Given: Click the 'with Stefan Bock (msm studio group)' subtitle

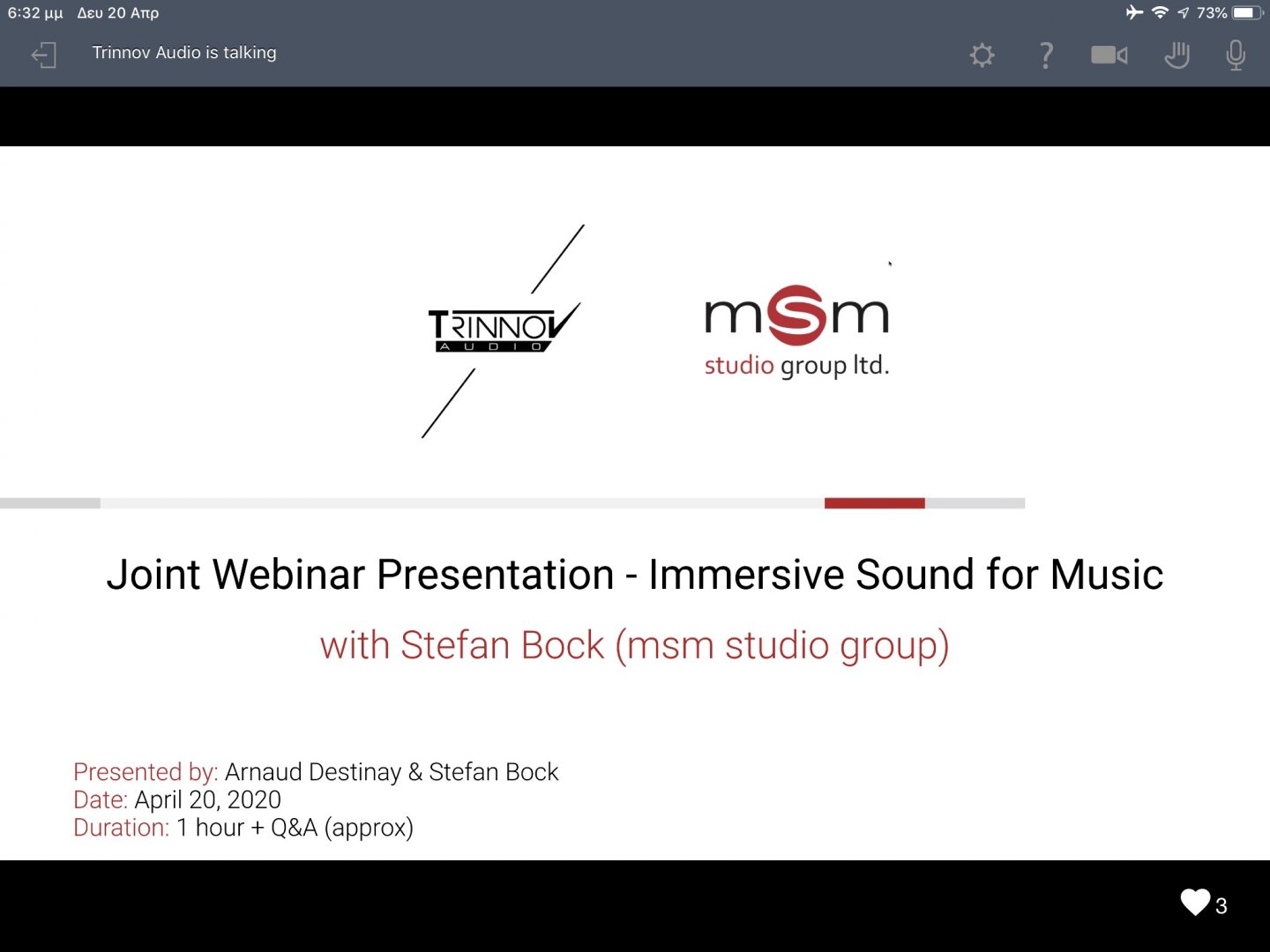Looking at the screenshot, I should point(635,645).
